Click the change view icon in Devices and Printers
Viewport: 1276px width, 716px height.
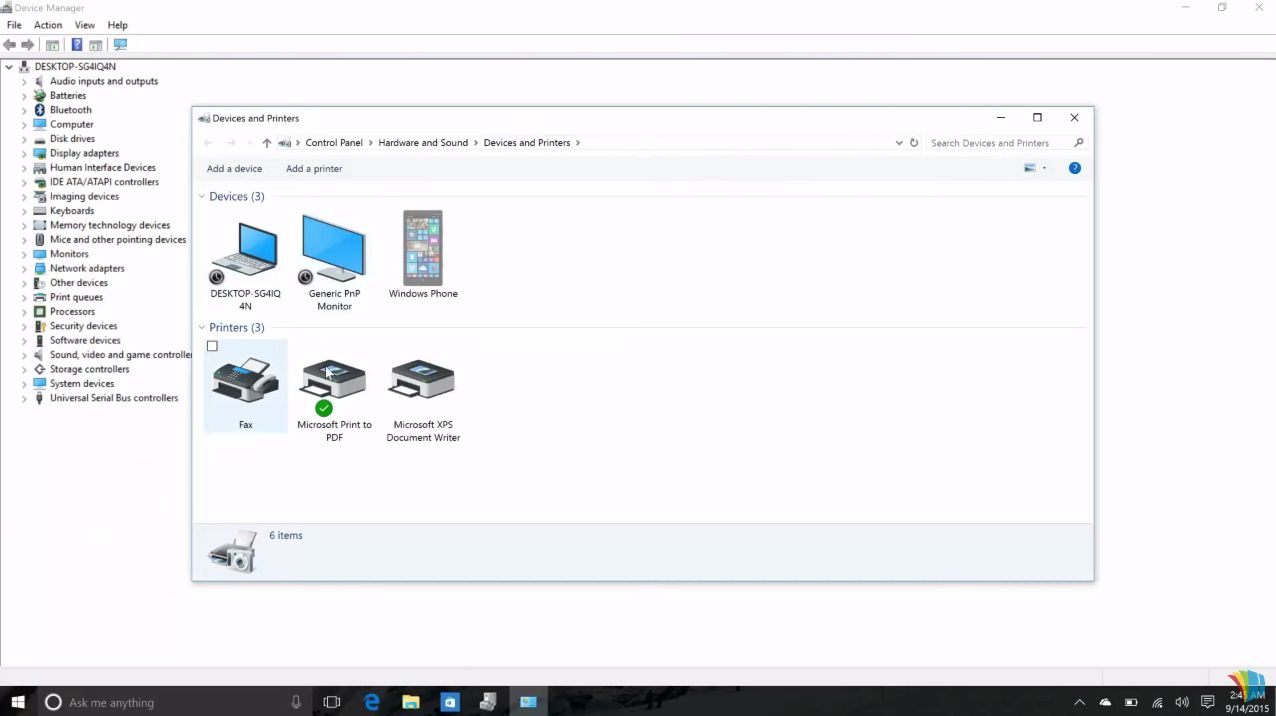coord(1030,168)
